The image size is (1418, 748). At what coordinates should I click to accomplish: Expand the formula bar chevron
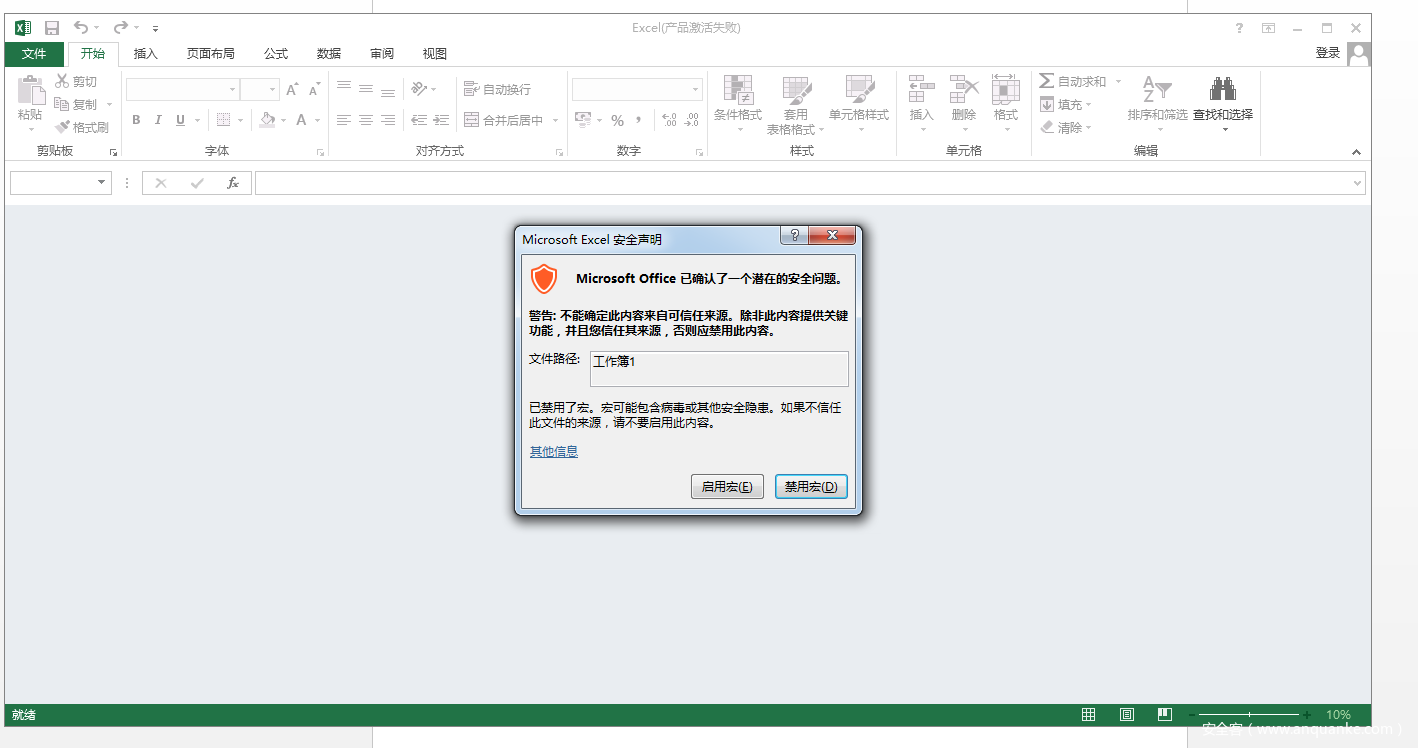pos(1357,183)
